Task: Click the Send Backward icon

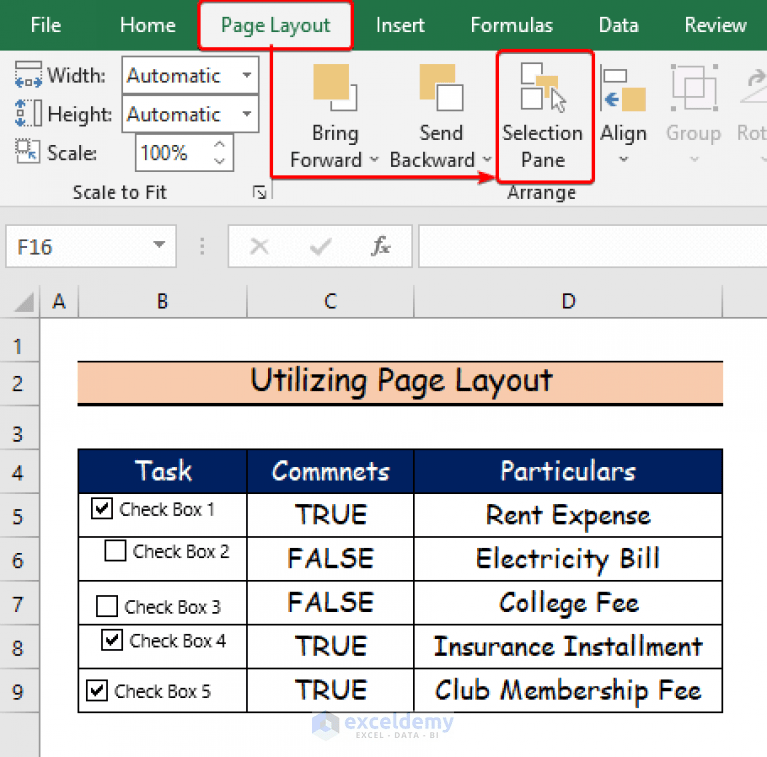Action: coord(441,88)
